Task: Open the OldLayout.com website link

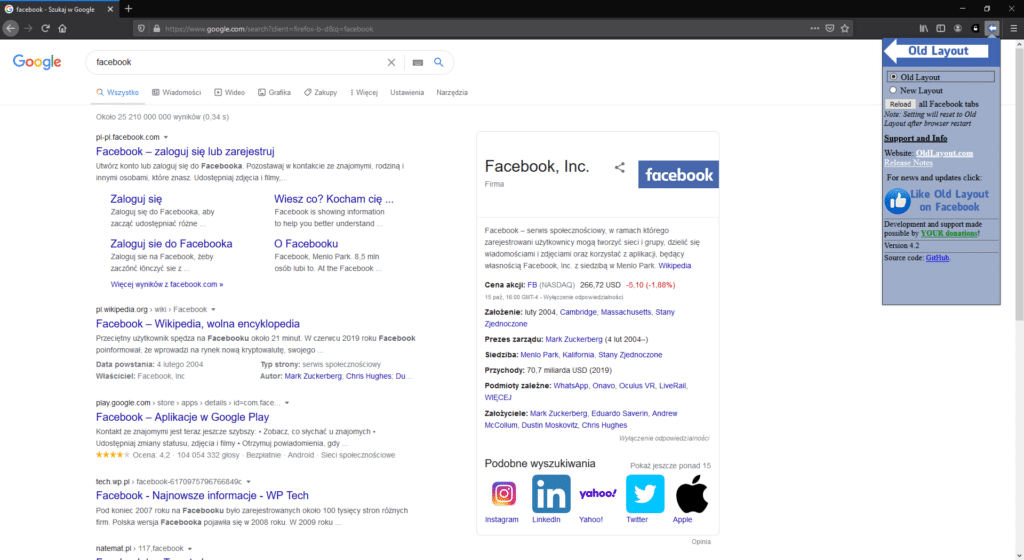Action: click(944, 153)
